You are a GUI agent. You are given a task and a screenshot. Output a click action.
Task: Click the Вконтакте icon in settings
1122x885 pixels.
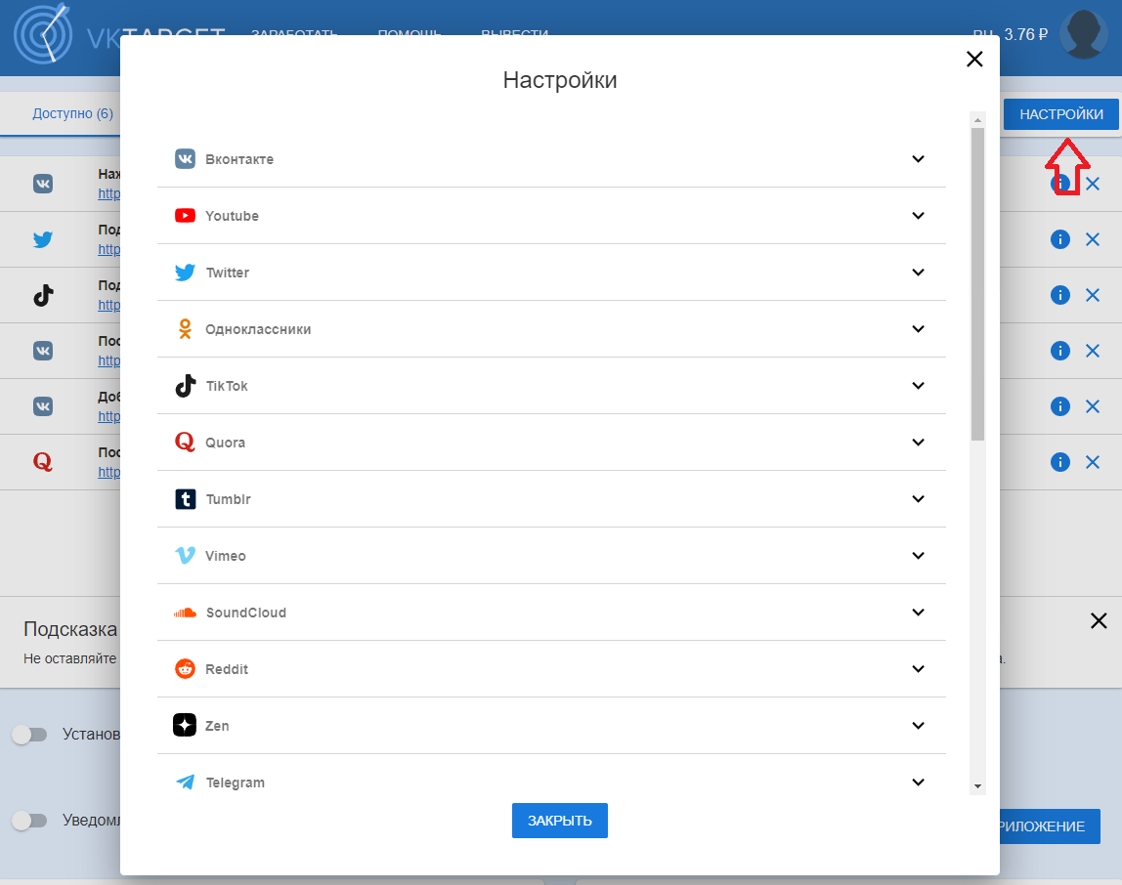pyautogui.click(x=185, y=159)
